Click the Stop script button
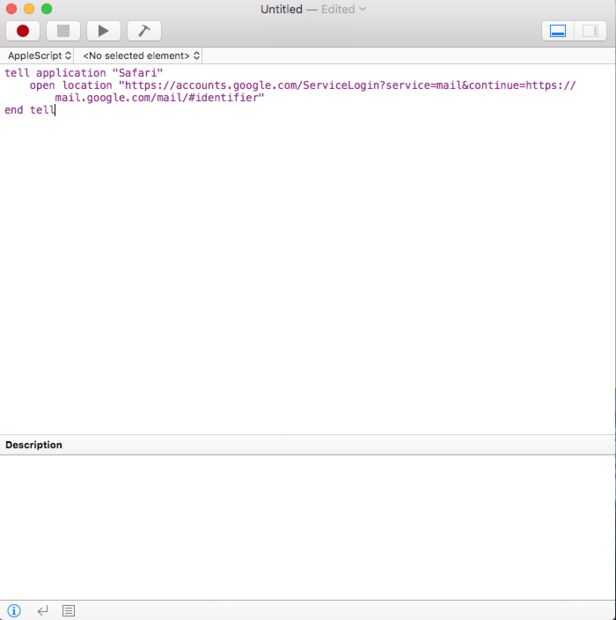616x620 pixels. pyautogui.click(x=63, y=31)
